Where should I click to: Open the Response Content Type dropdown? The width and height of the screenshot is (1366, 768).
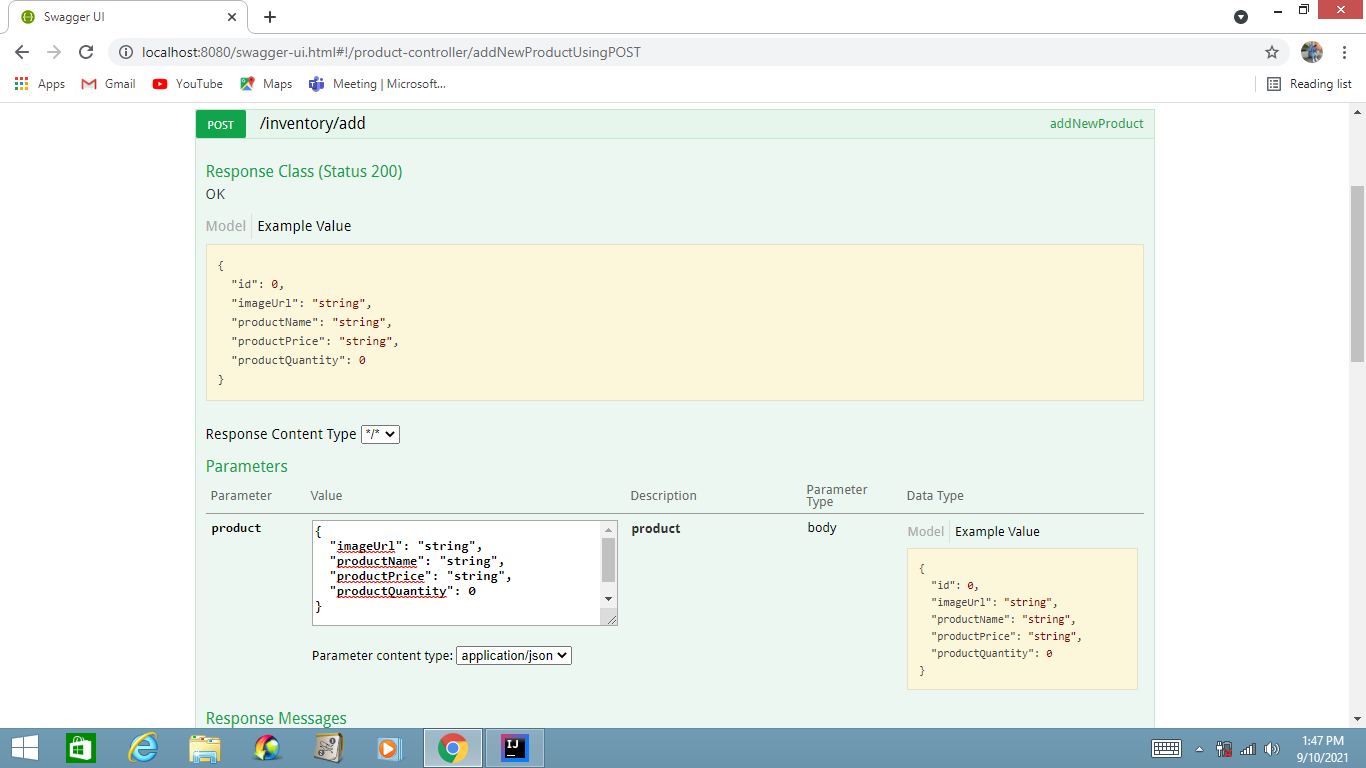coord(380,434)
